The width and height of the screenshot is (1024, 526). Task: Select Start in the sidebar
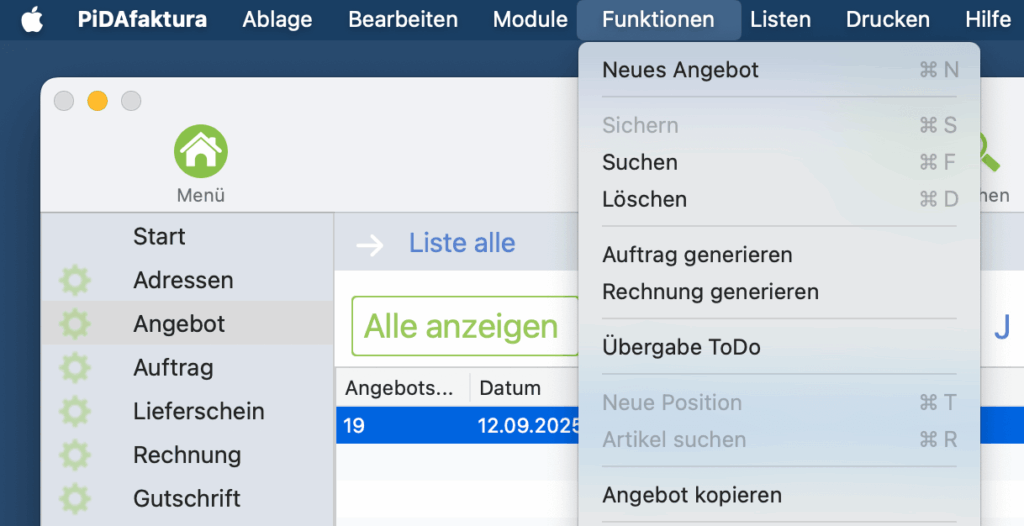159,237
